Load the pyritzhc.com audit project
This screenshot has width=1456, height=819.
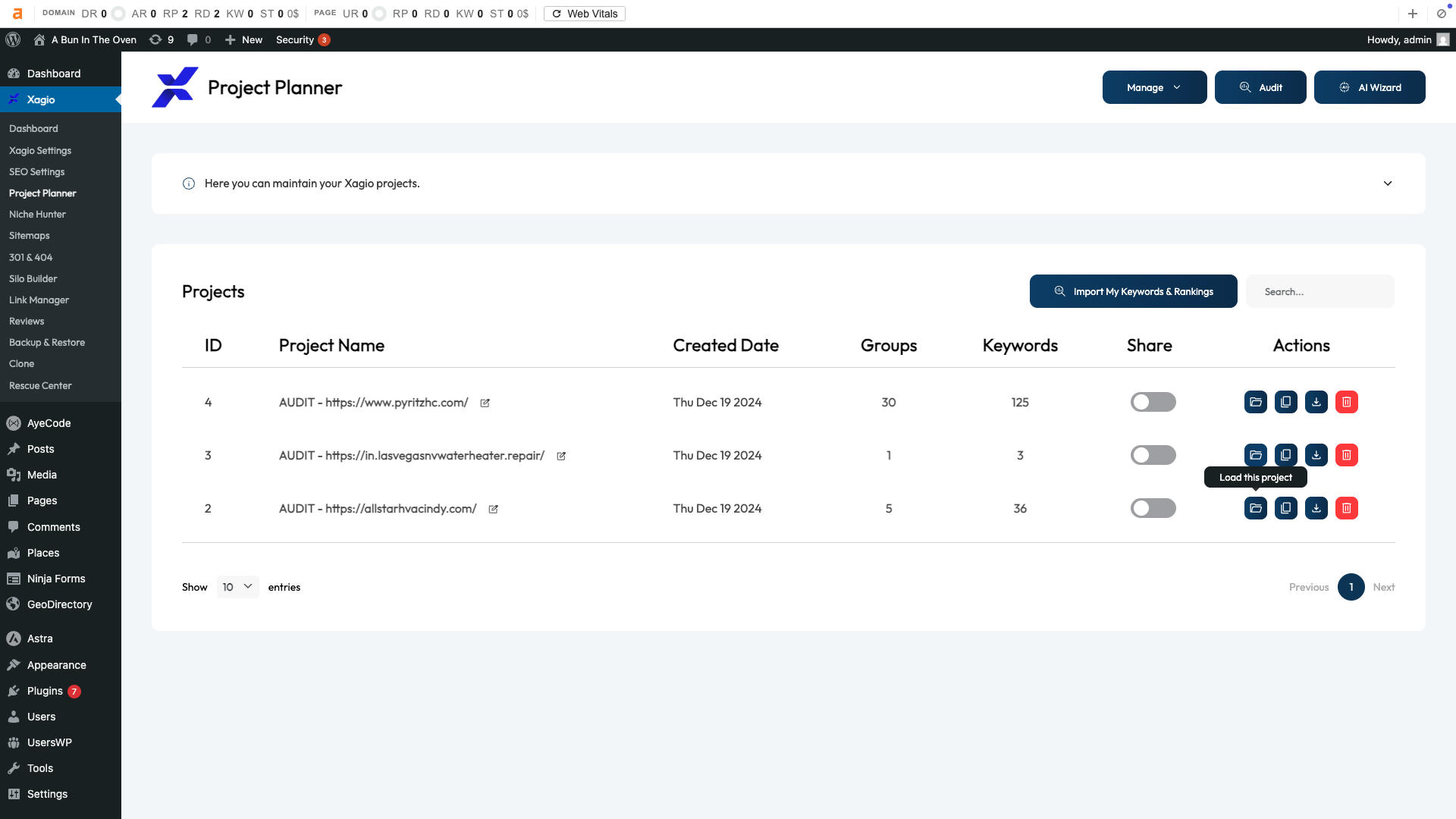[x=1256, y=402]
